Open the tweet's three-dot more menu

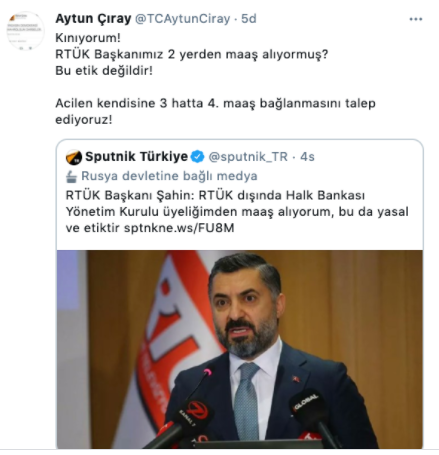[416, 19]
